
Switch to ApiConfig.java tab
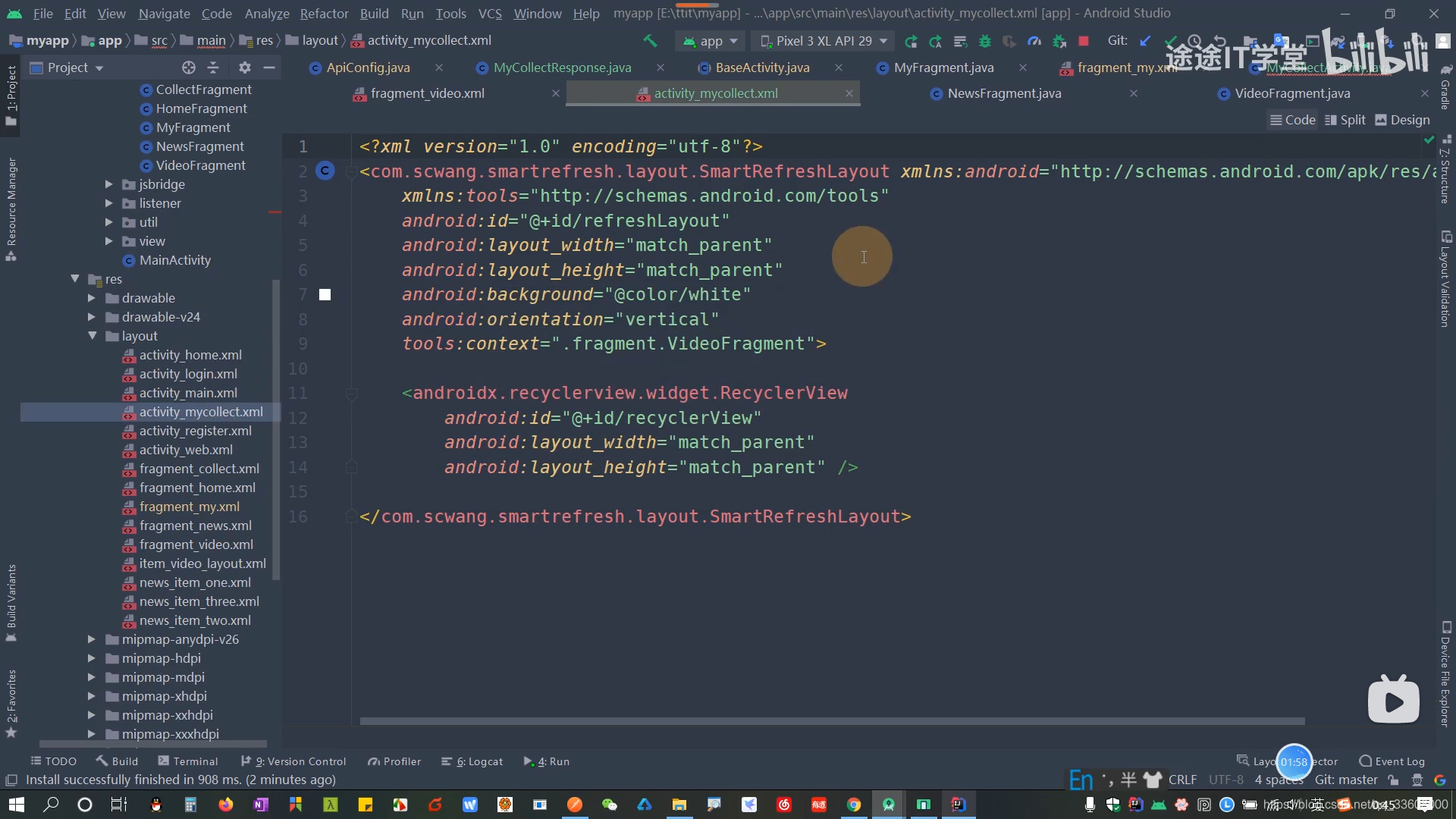[368, 67]
